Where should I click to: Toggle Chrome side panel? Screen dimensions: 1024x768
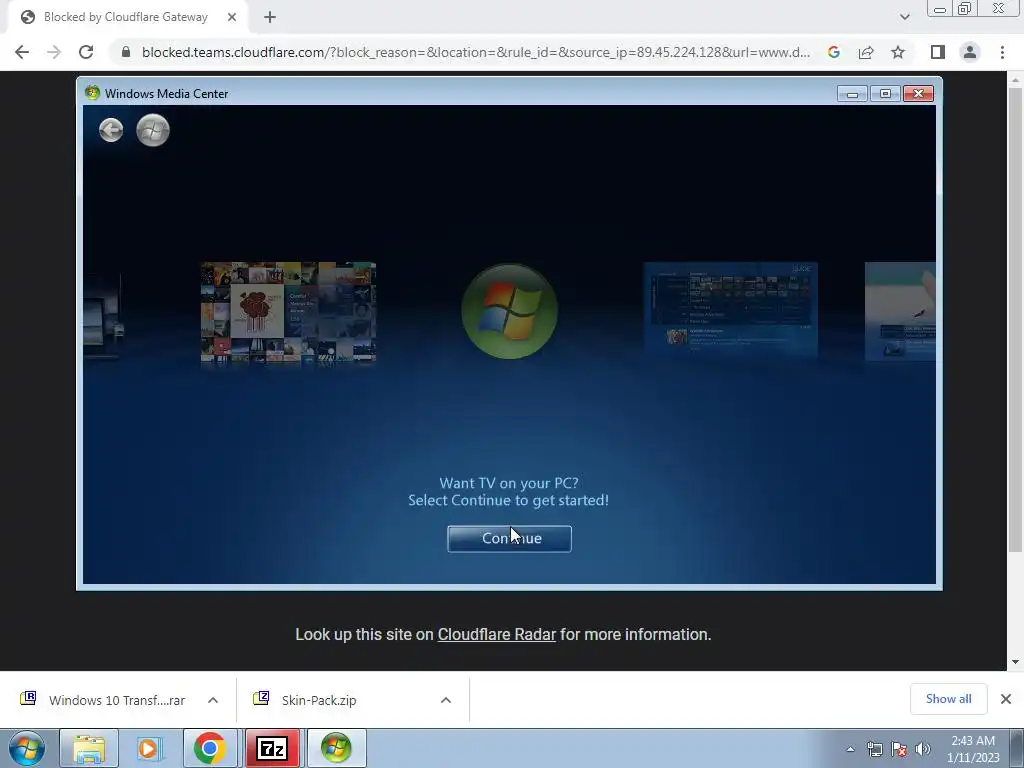pyautogui.click(x=937, y=52)
